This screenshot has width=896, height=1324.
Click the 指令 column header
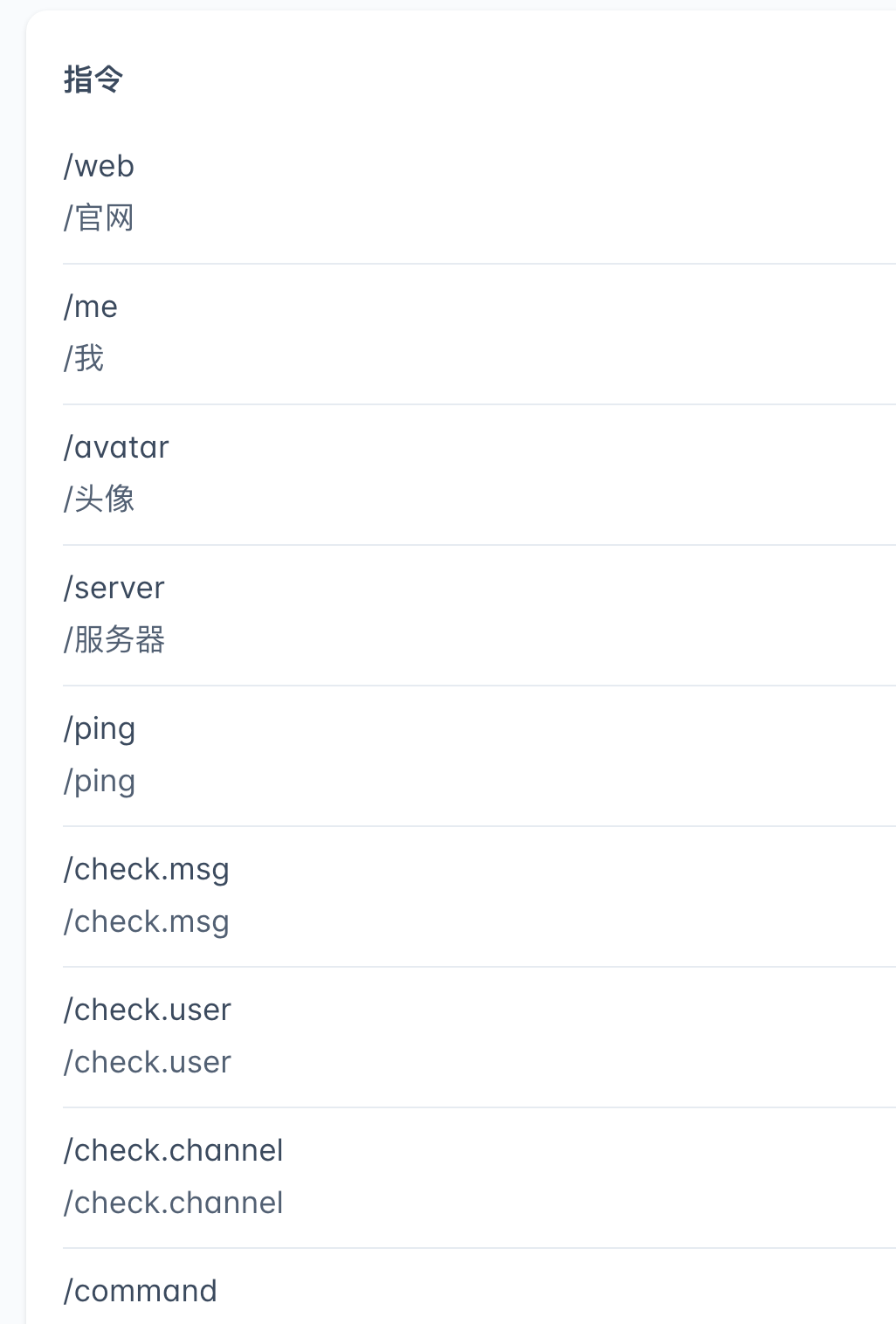point(93,79)
